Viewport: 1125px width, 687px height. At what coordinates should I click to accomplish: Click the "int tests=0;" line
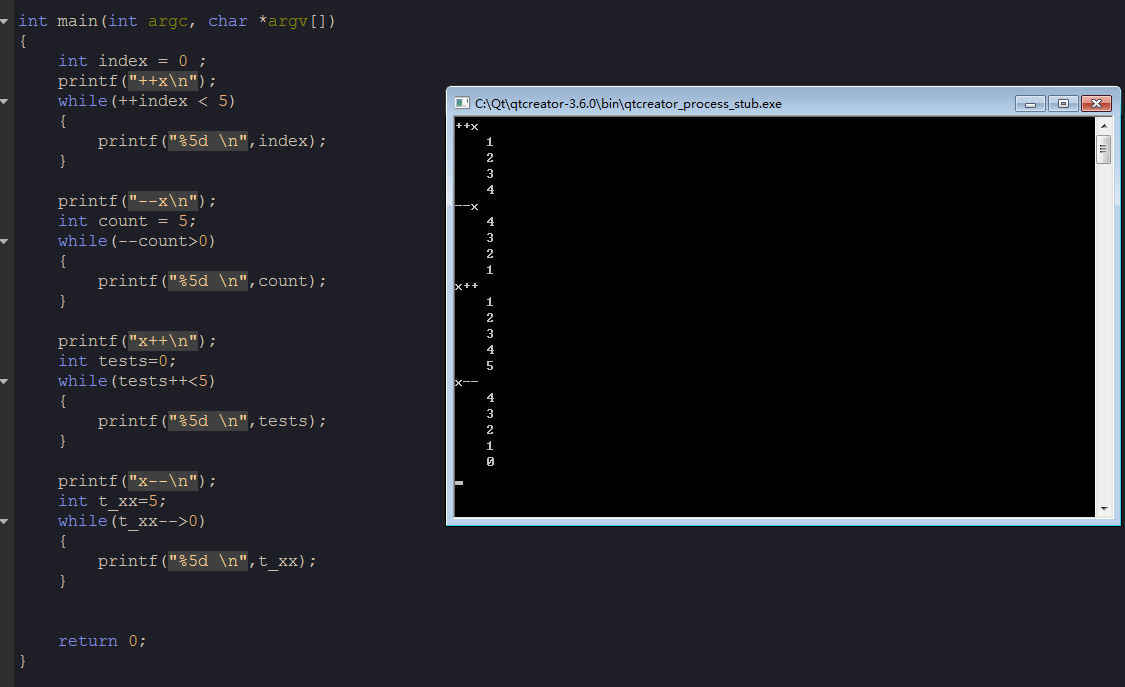coord(117,361)
